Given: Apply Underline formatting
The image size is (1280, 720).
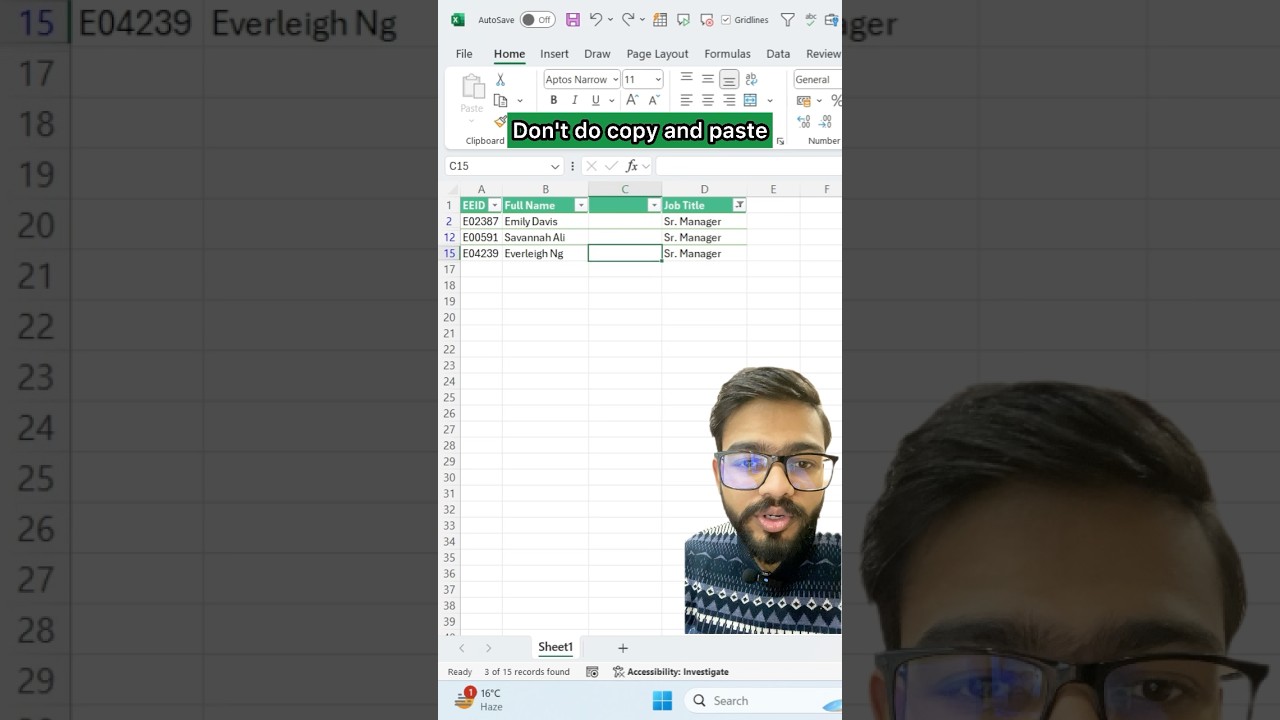Looking at the screenshot, I should (x=595, y=100).
